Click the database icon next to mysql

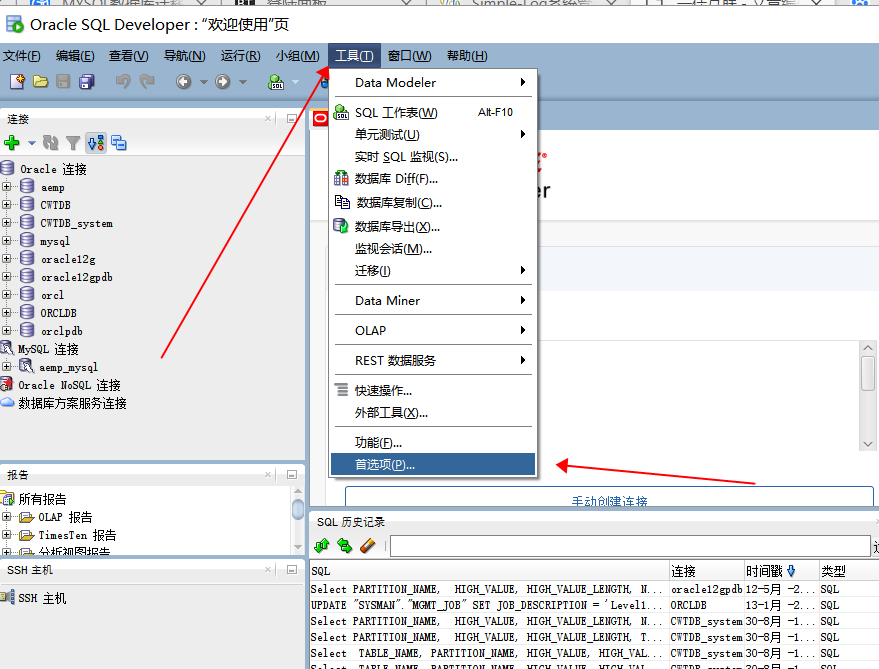(x=27, y=240)
